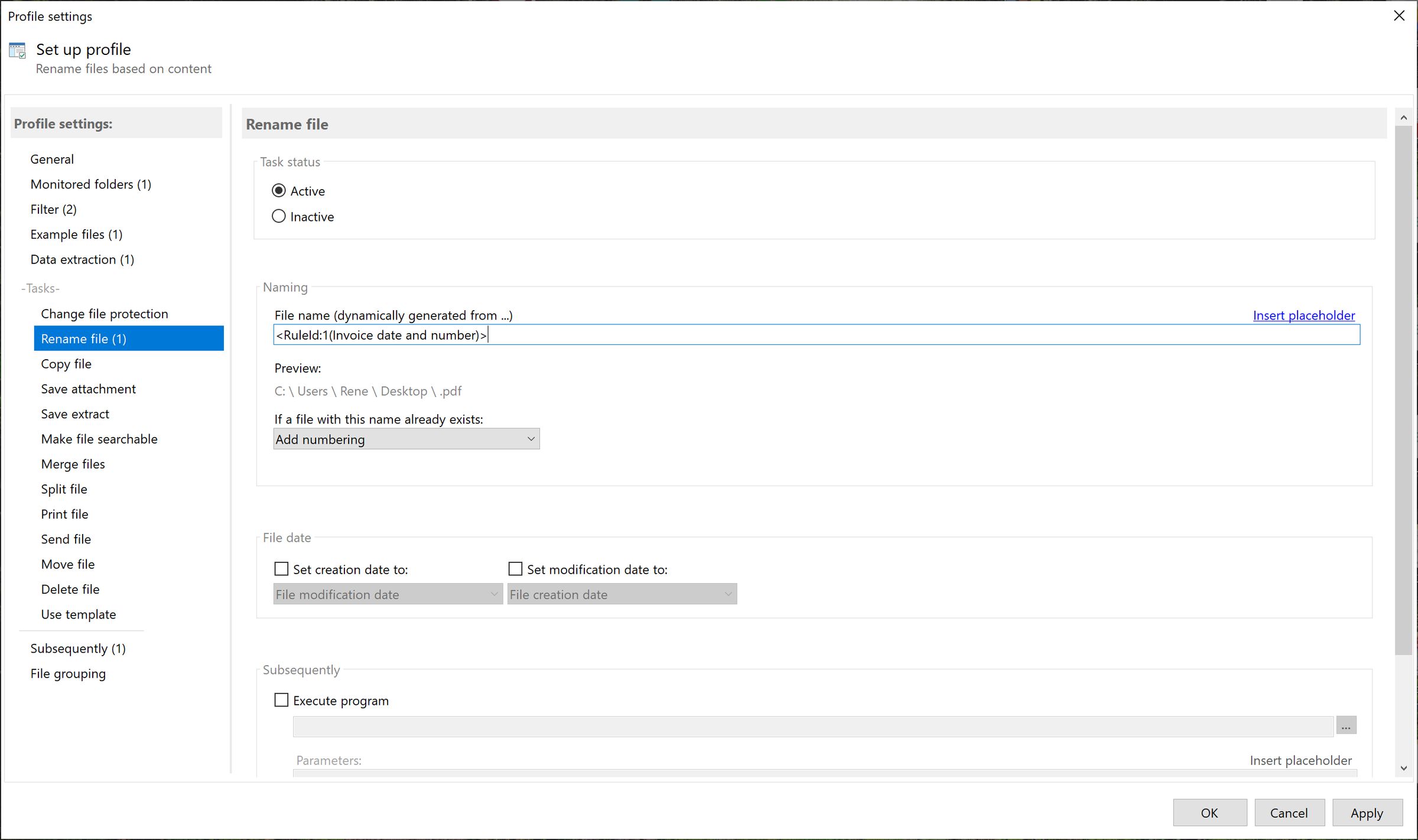Open the General profile settings section
The width and height of the screenshot is (1418, 840).
click(x=52, y=158)
